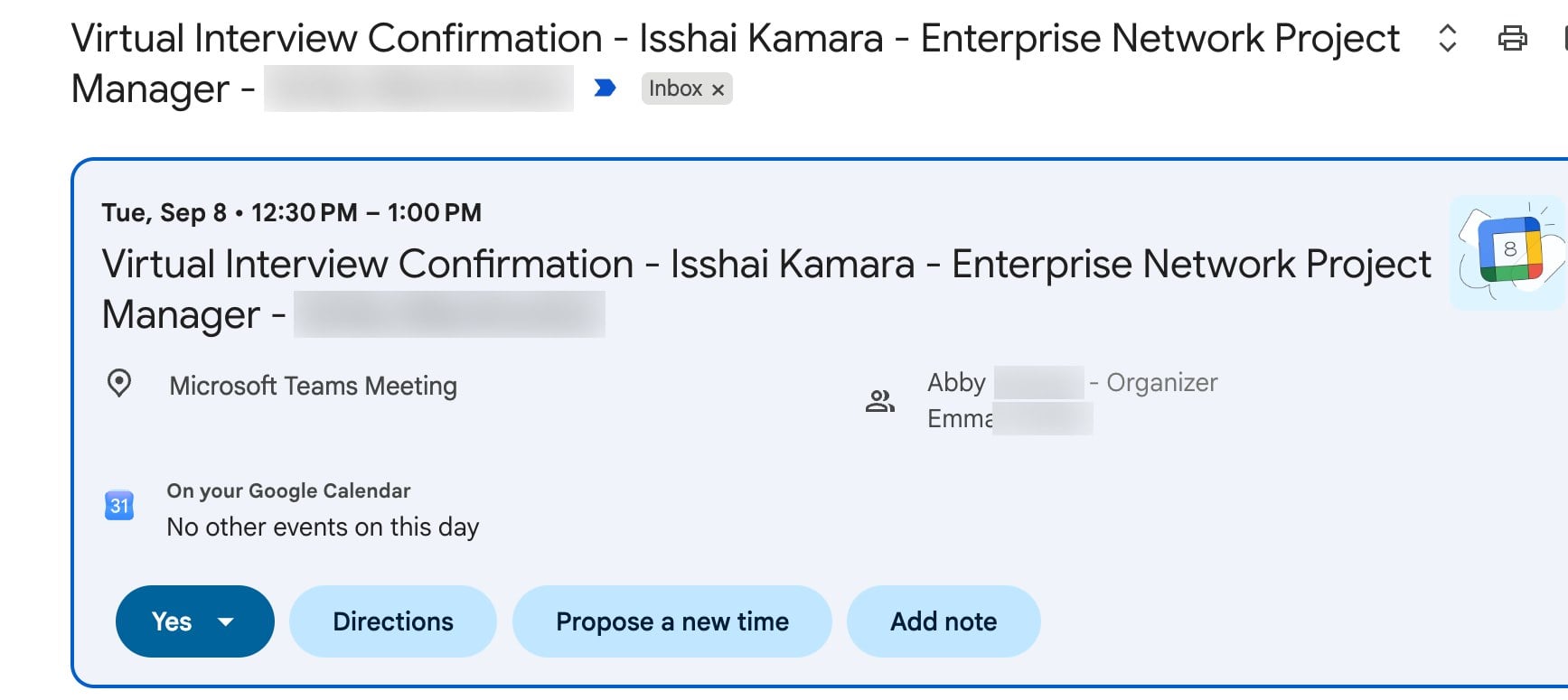Click the email subject heading at top
The image size is (1568, 700).
[x=735, y=63]
